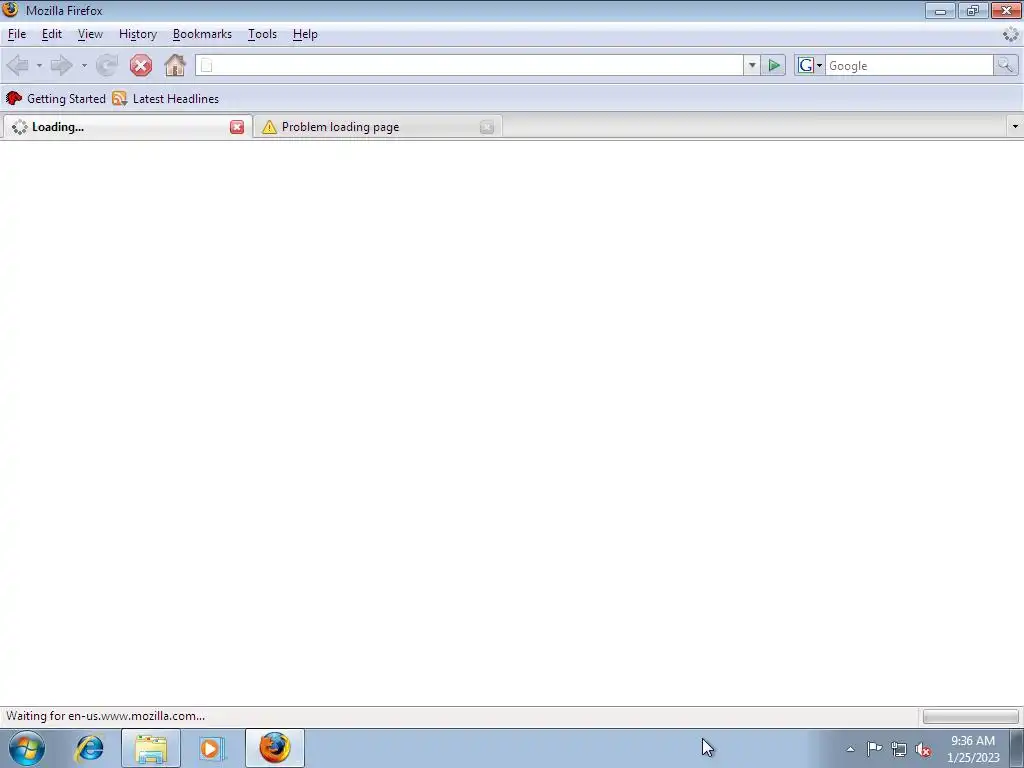Expand the address bar history dropdown

tap(752, 65)
